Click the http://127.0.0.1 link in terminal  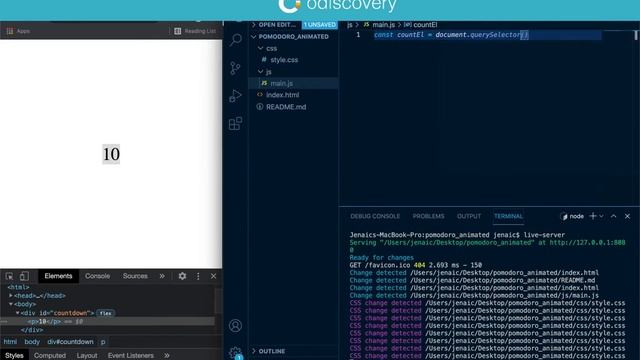587,242
